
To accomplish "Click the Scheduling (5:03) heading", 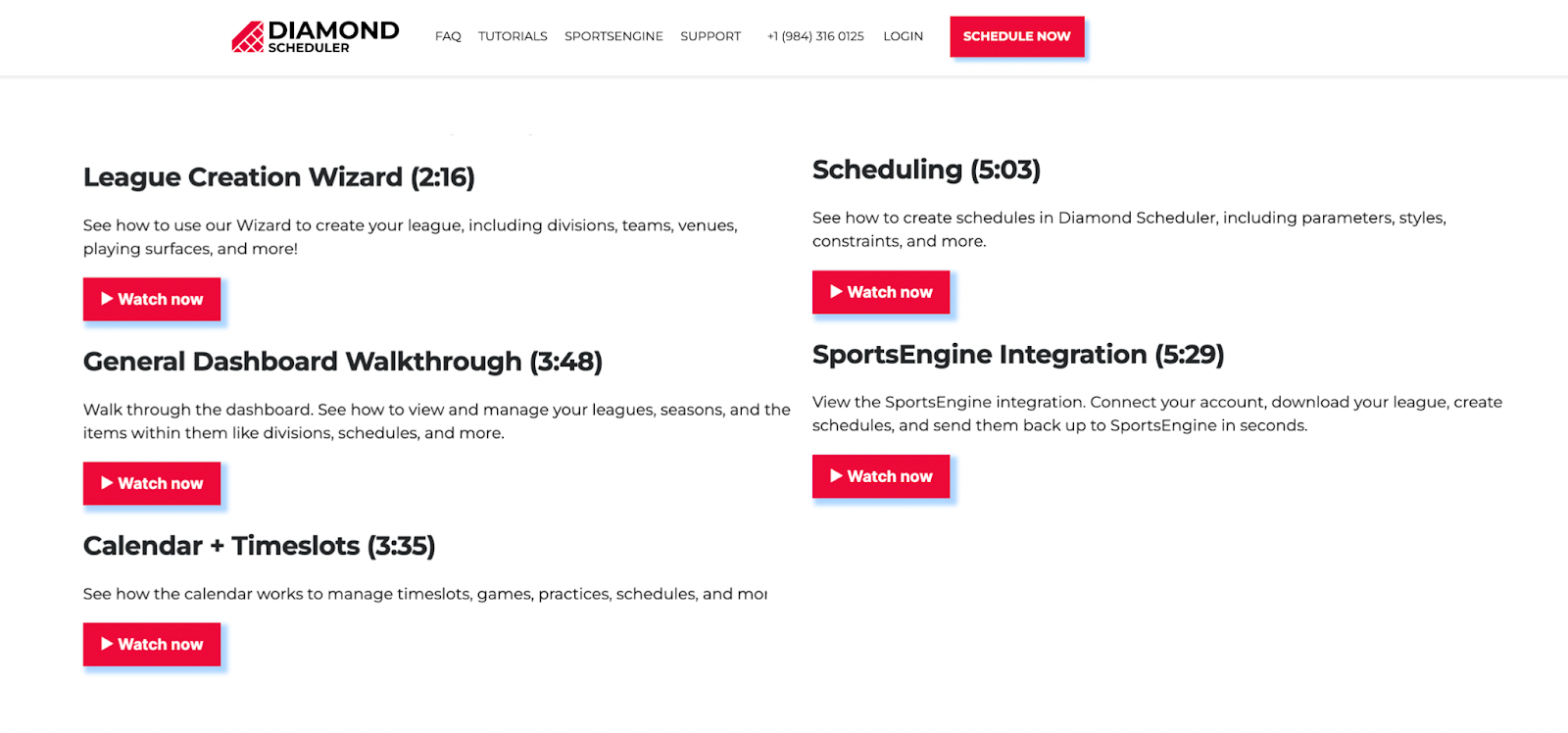I will click(x=926, y=170).
